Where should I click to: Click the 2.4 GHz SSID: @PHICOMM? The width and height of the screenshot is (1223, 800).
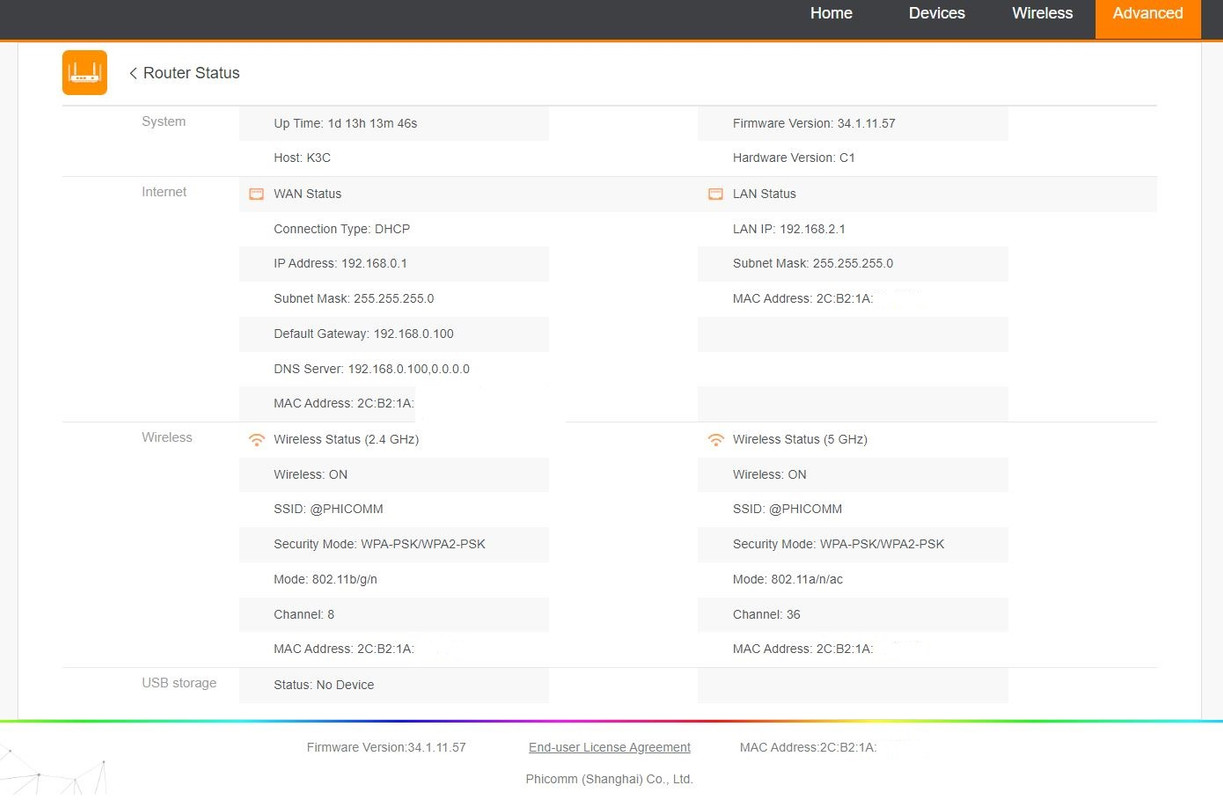click(x=329, y=509)
